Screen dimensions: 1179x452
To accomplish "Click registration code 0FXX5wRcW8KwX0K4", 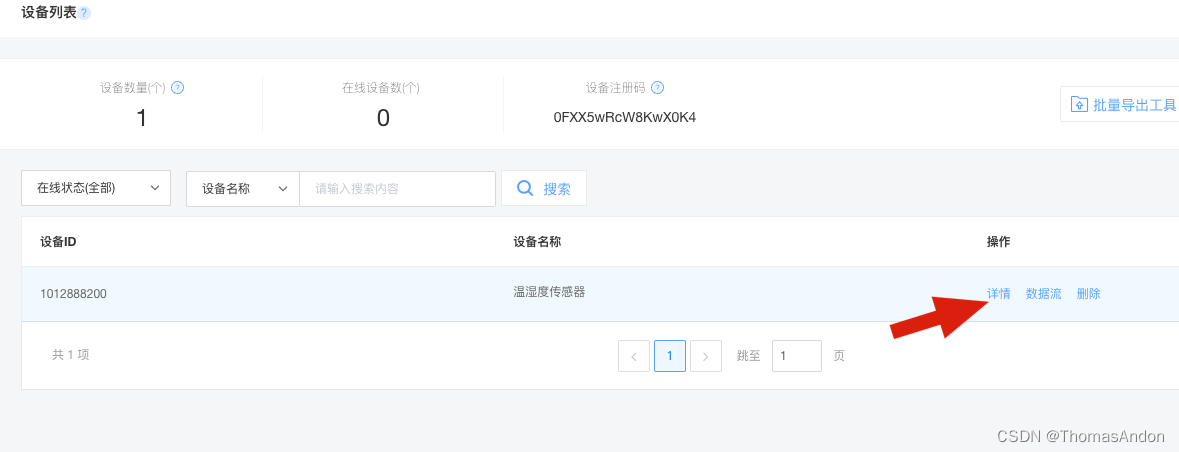I will pos(625,117).
